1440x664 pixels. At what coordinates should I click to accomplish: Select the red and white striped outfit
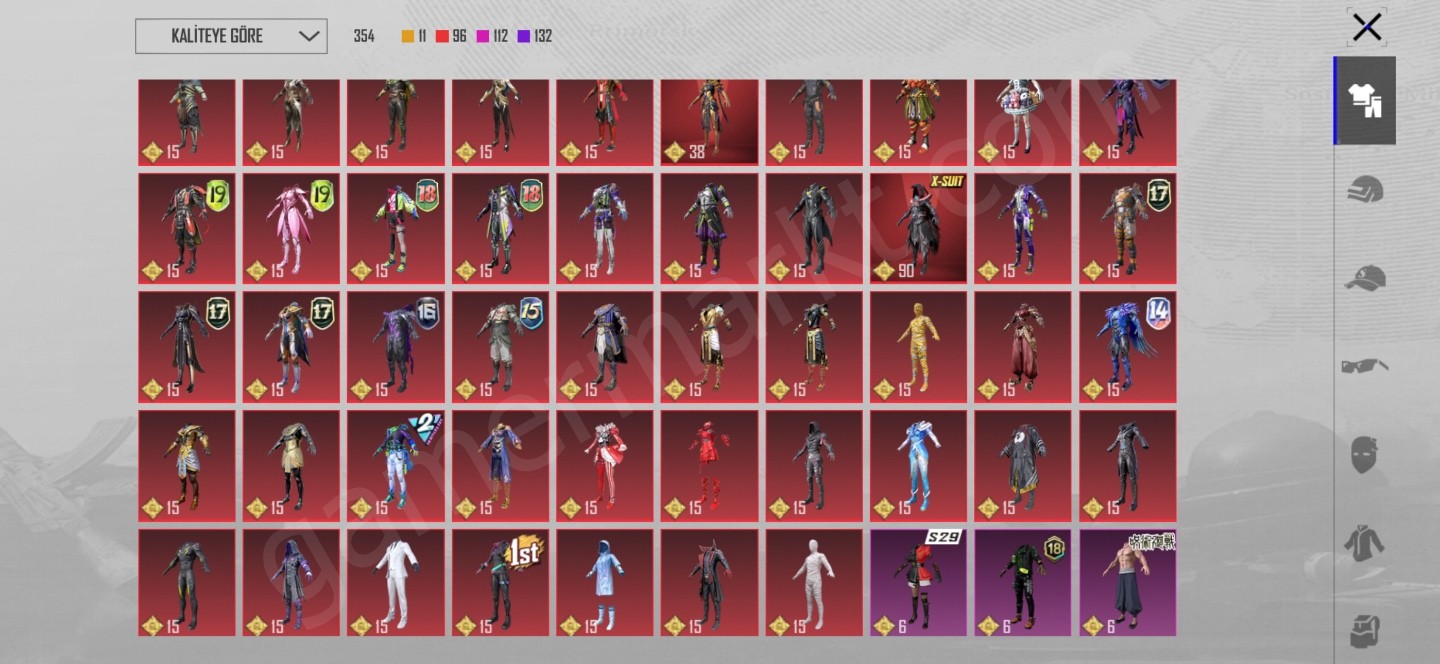pos(605,466)
